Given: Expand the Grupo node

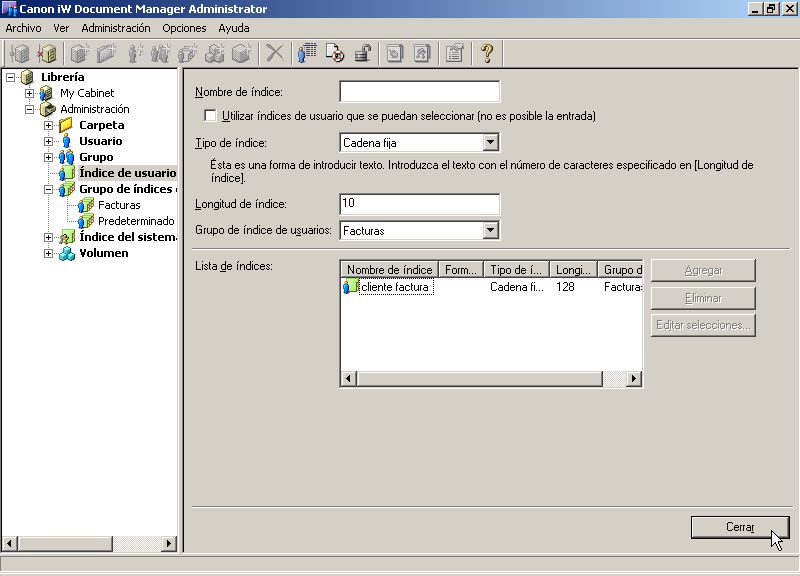Looking at the screenshot, I should pyautogui.click(x=48, y=158).
